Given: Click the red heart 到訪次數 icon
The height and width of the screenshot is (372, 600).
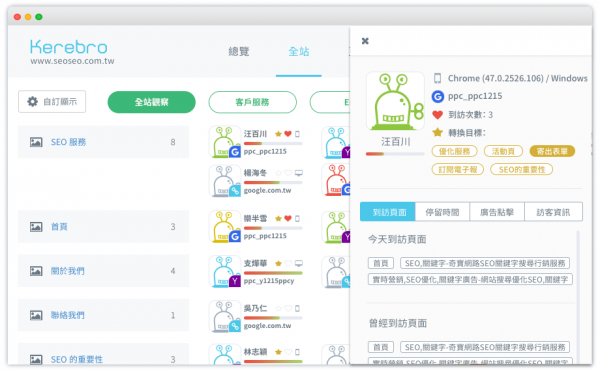Looking at the screenshot, I should 437,115.
